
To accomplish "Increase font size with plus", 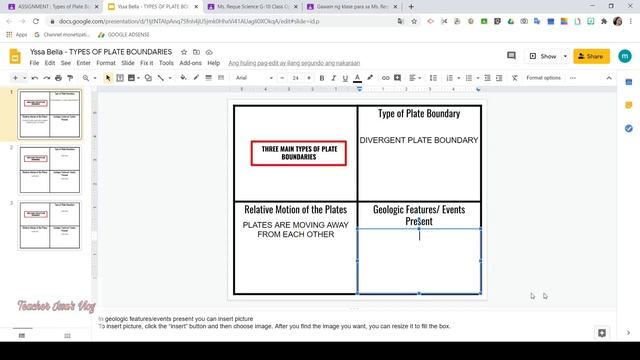I will point(309,78).
